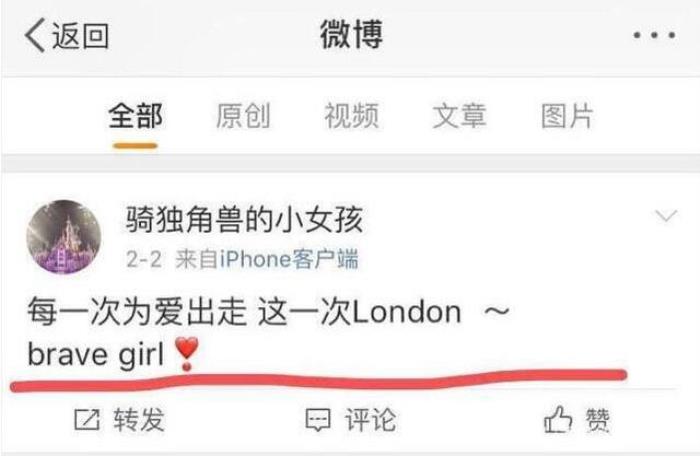Viewport: 700px width, 456px height.
Task: Open the 图片 tab
Action: (567, 116)
